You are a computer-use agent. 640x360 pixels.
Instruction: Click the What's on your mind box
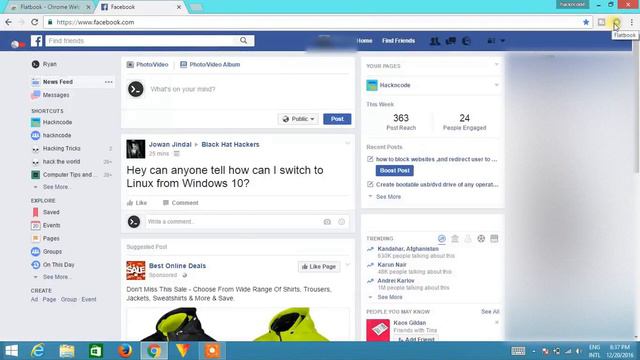(182, 89)
